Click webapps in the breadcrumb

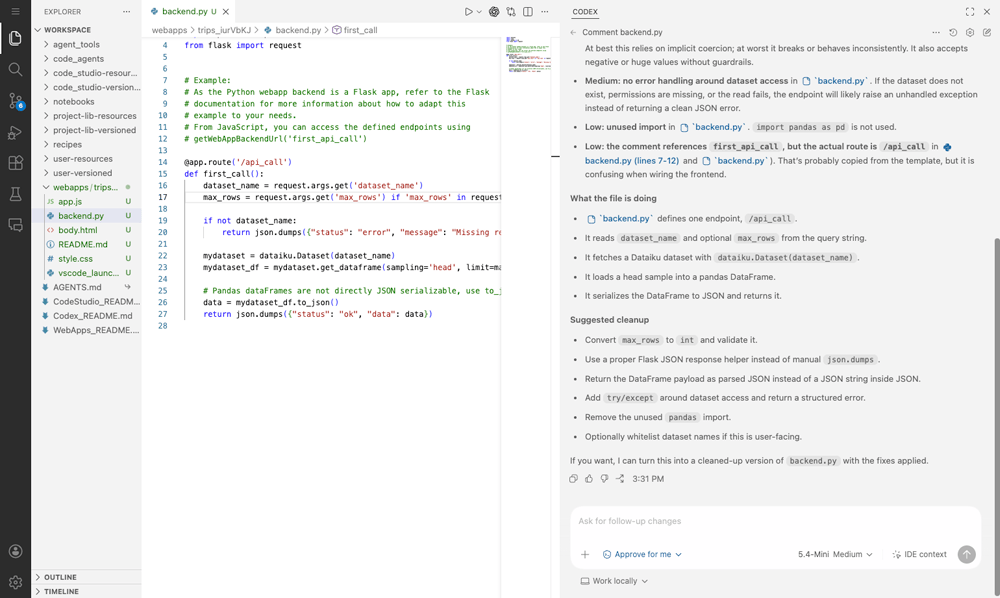click(x=170, y=30)
